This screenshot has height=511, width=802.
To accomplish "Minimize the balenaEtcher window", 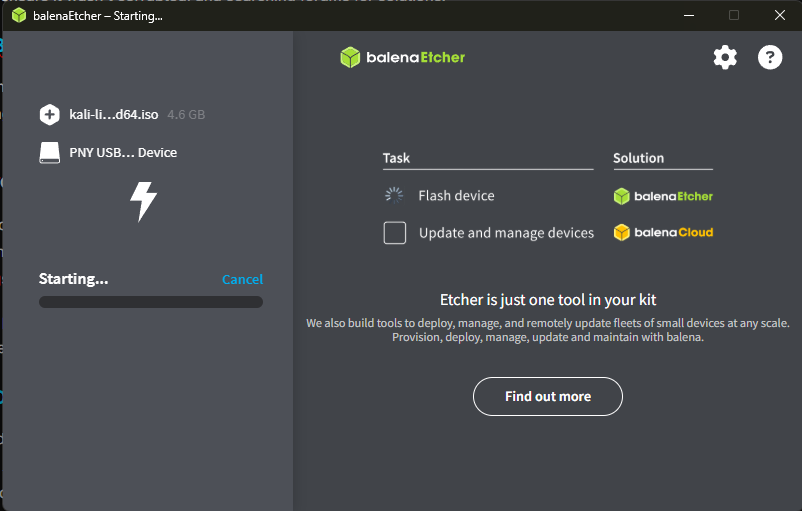I will [688, 15].
